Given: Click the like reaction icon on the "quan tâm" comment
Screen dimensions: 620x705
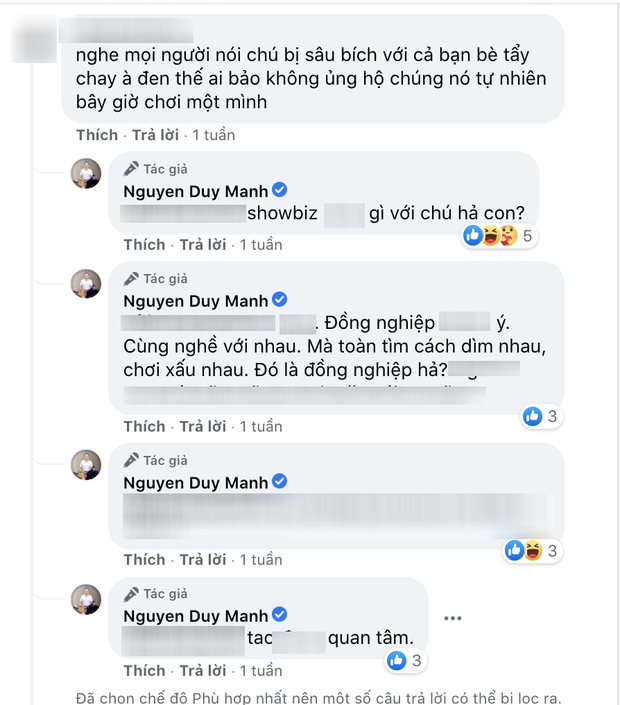Looking at the screenshot, I should coord(396,659).
